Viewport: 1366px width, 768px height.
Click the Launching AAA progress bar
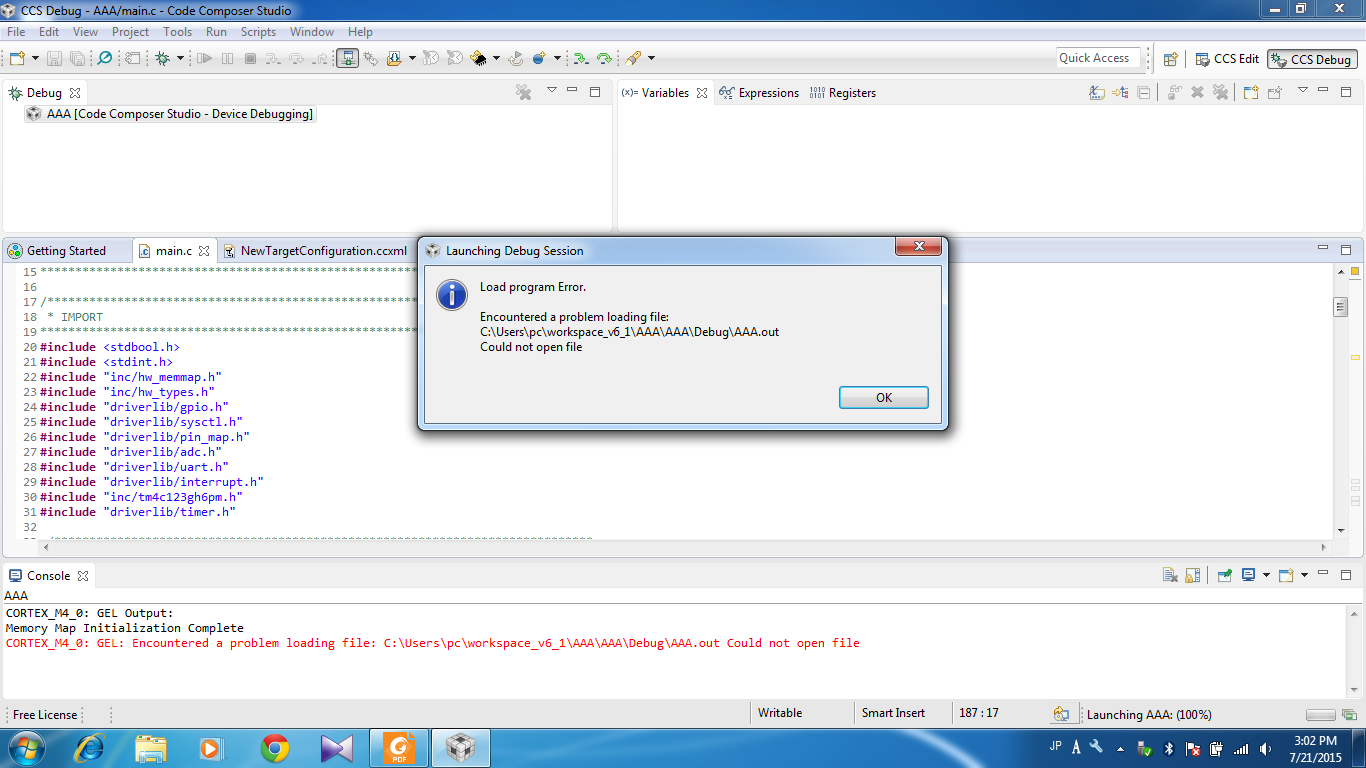click(x=1321, y=715)
